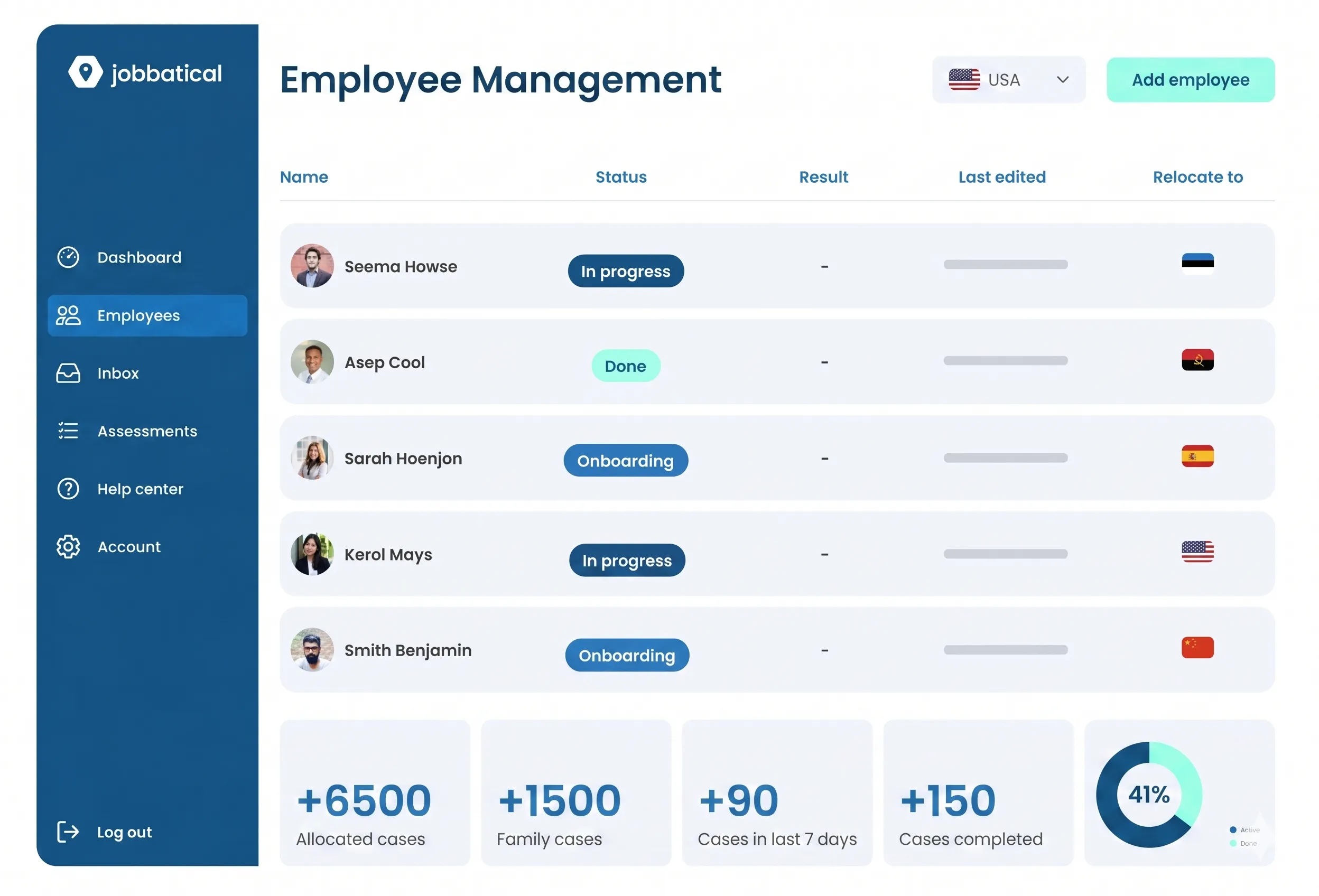Select the Dashboard speedometer icon
Screen dimensions: 1319x896
pyautogui.click(x=68, y=257)
